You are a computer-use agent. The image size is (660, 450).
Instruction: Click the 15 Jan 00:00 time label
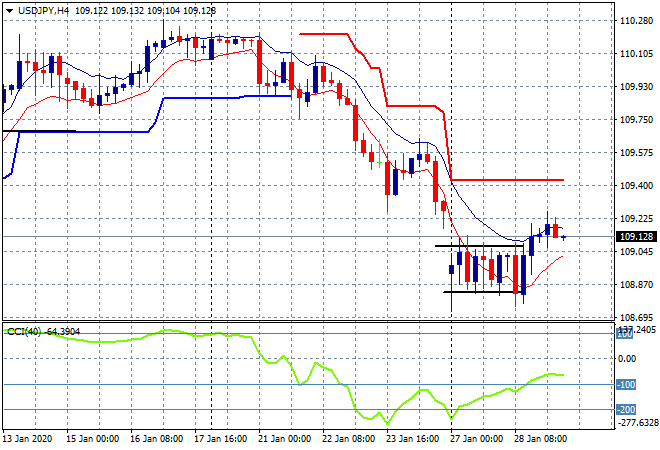[x=93, y=439]
